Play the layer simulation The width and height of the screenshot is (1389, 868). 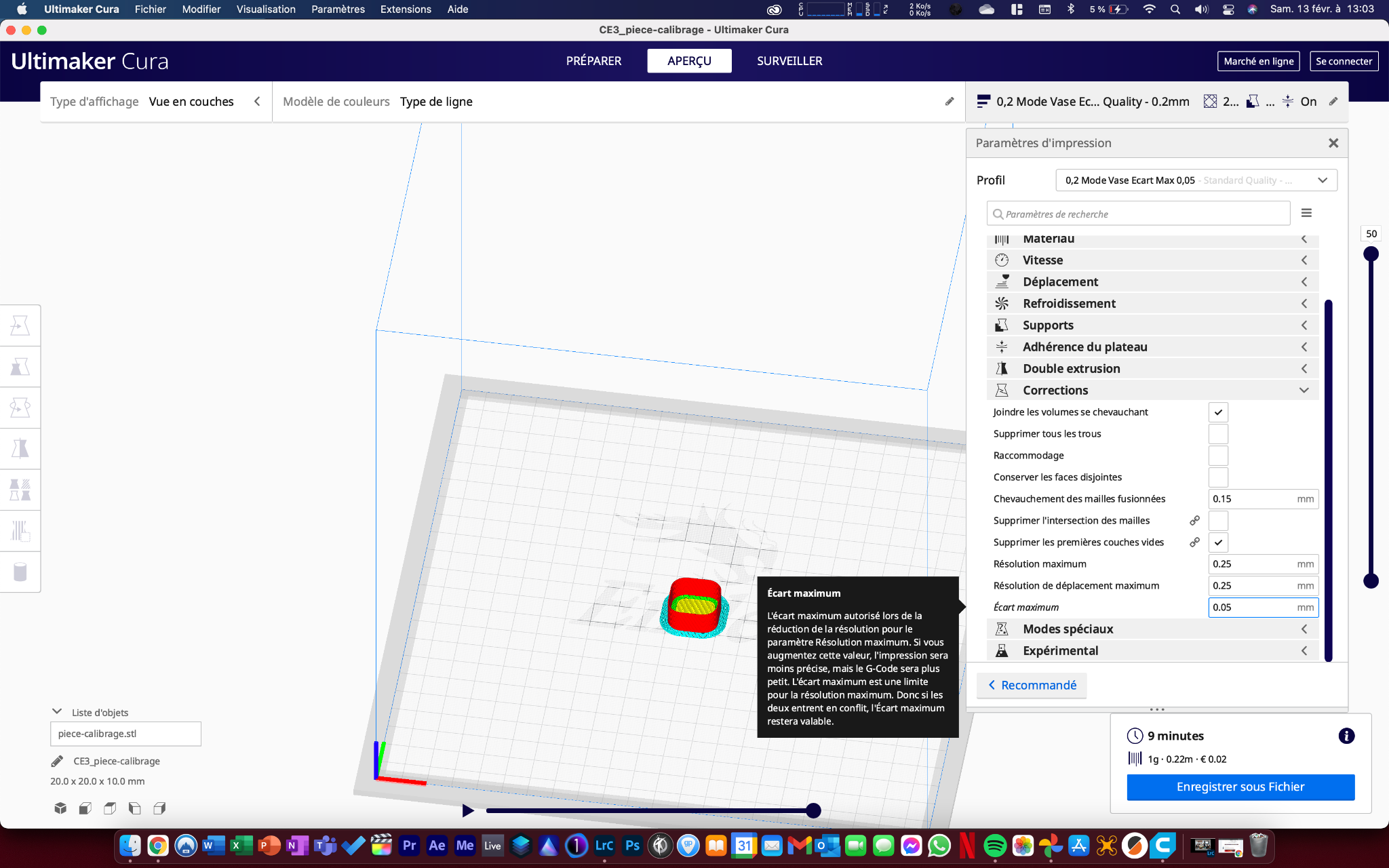[467, 810]
